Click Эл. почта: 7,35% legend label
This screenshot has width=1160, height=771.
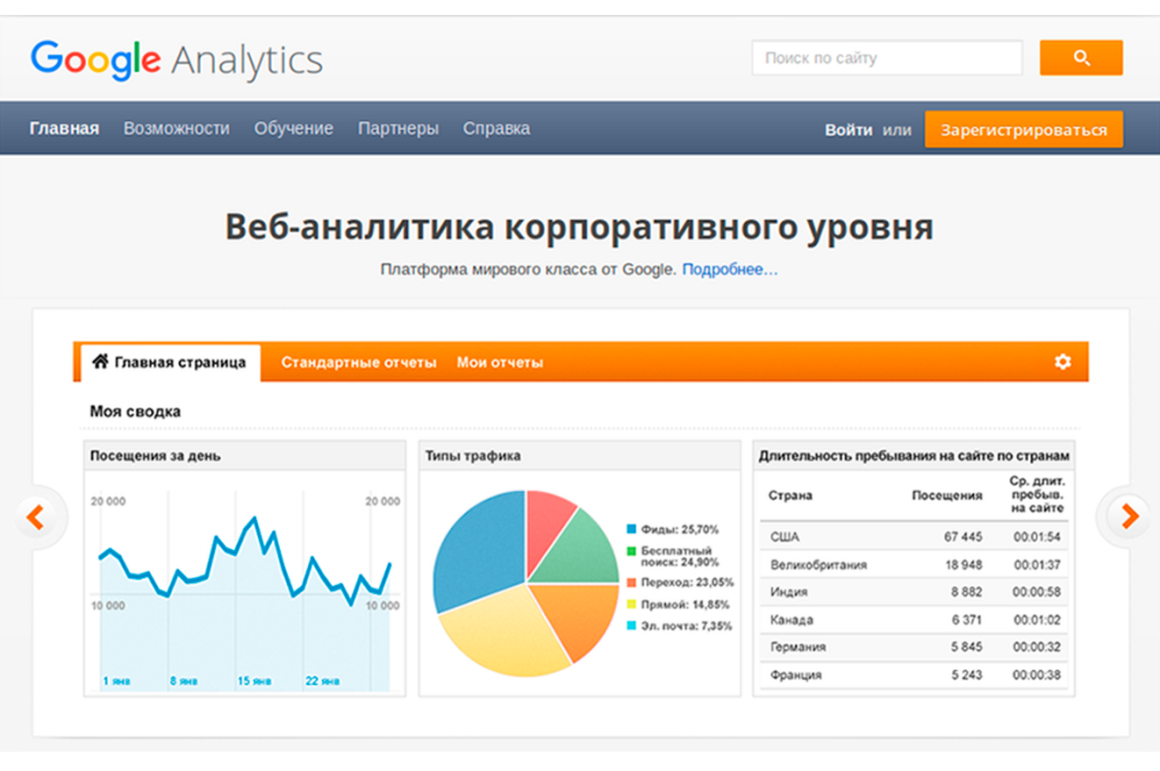(x=687, y=626)
